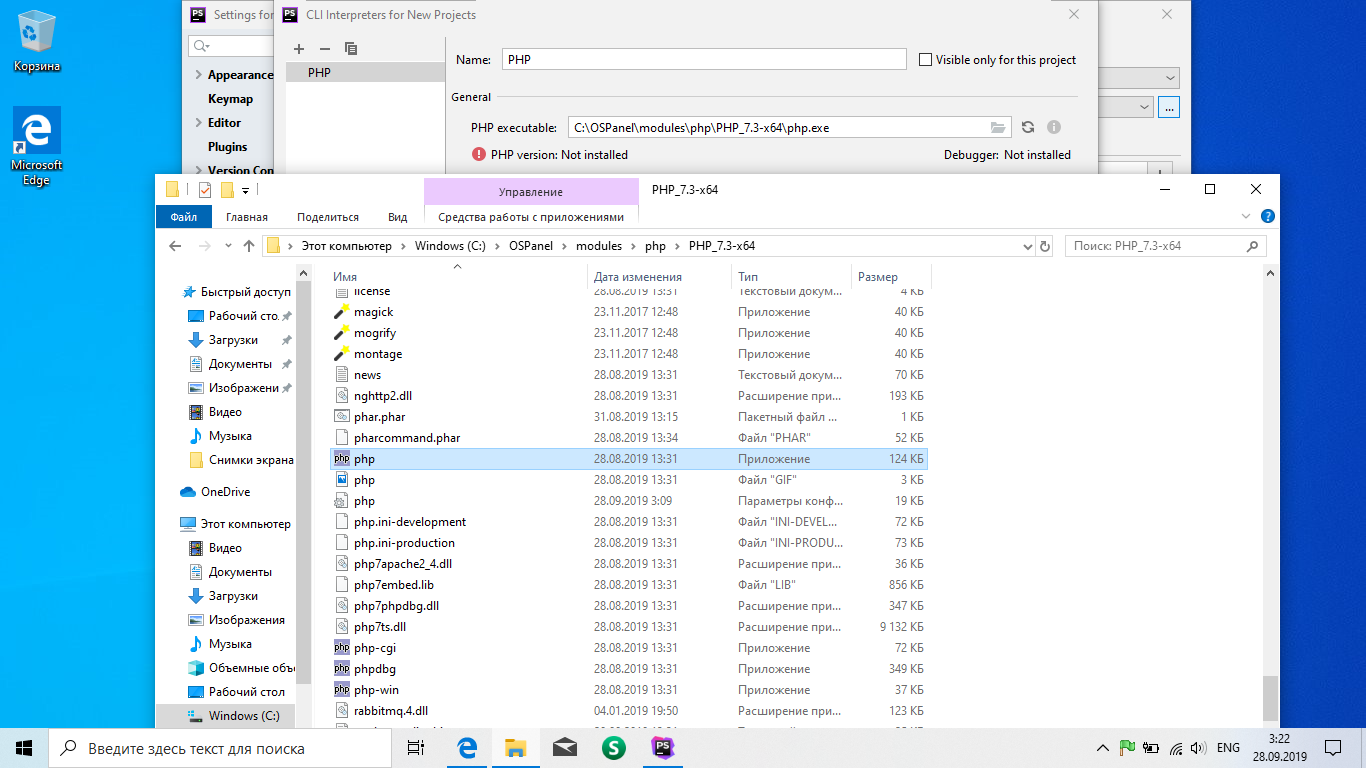Switch to the 'Вид' ribbon tab
Viewport: 1366px width, 768px height.
click(396, 216)
